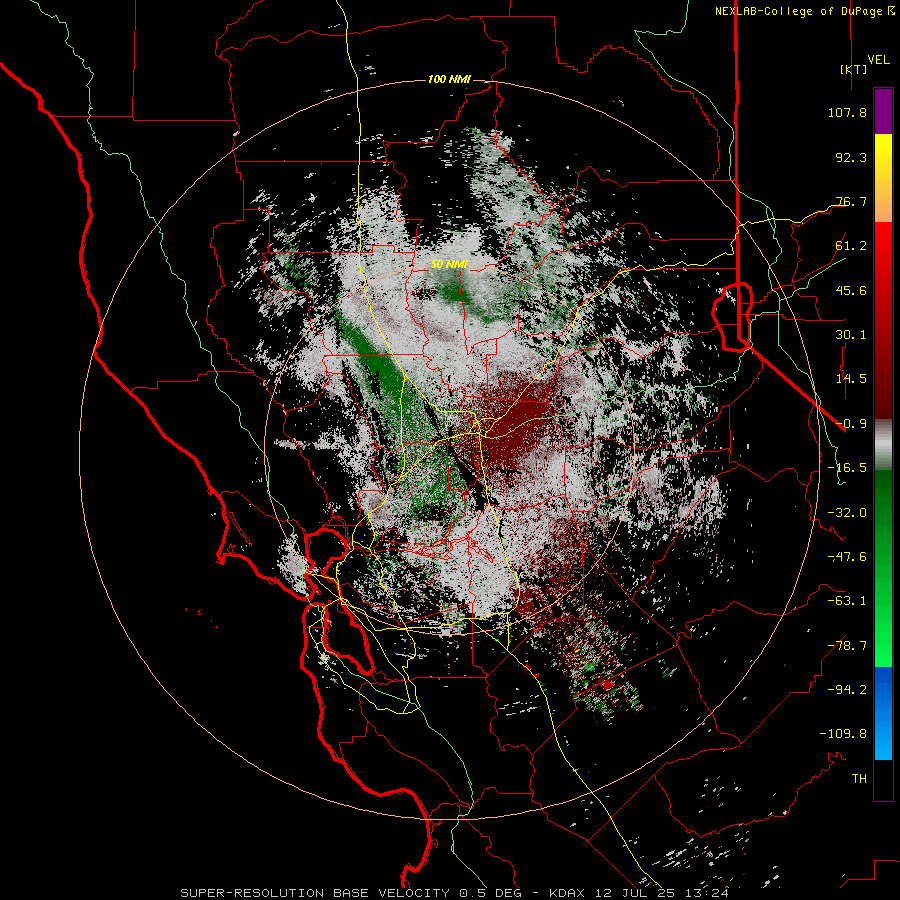The image size is (900, 900).
Task: Click the -94.2 legend value
Action: click(x=847, y=689)
